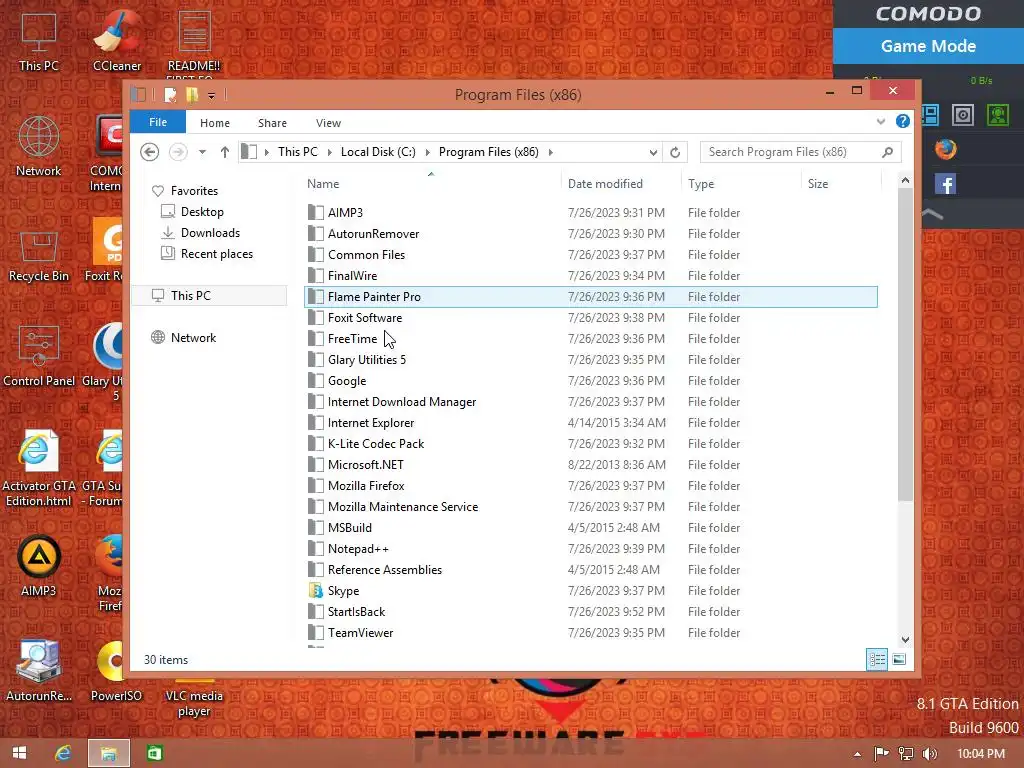Open the Share ribbon tab
Screen dimensions: 1024x768
pyautogui.click(x=272, y=123)
